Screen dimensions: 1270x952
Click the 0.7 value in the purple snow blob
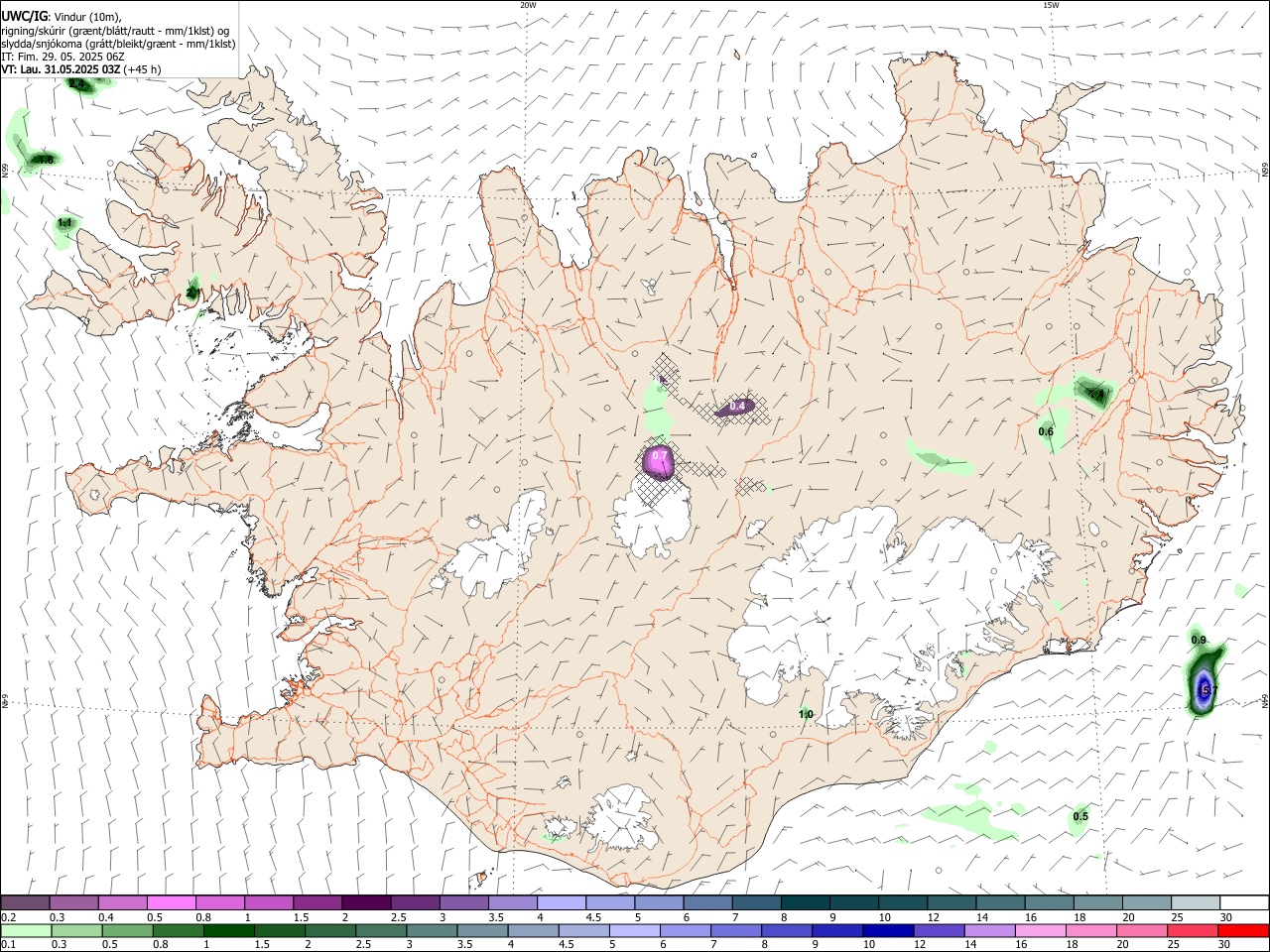659,455
